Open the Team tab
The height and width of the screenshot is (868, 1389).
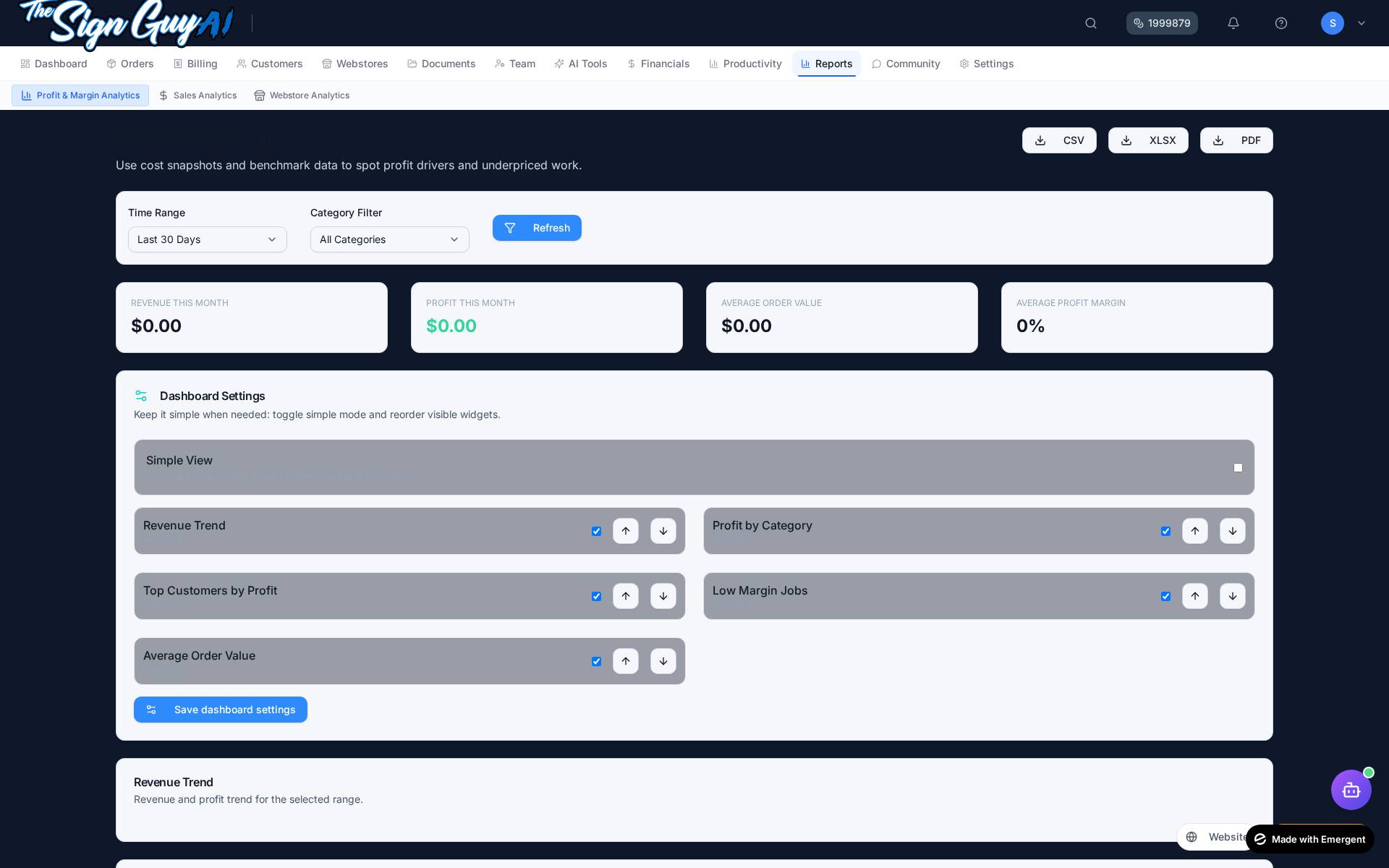pyautogui.click(x=515, y=64)
